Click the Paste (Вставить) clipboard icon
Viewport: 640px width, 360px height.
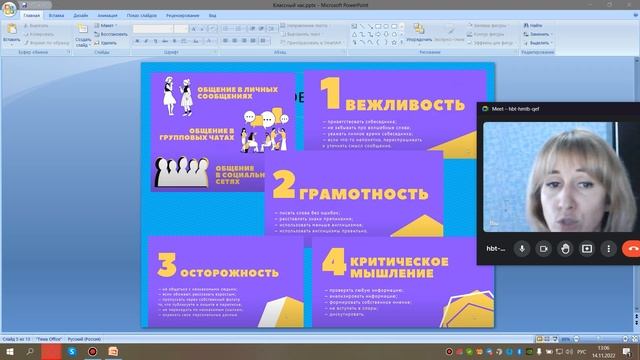point(11,29)
